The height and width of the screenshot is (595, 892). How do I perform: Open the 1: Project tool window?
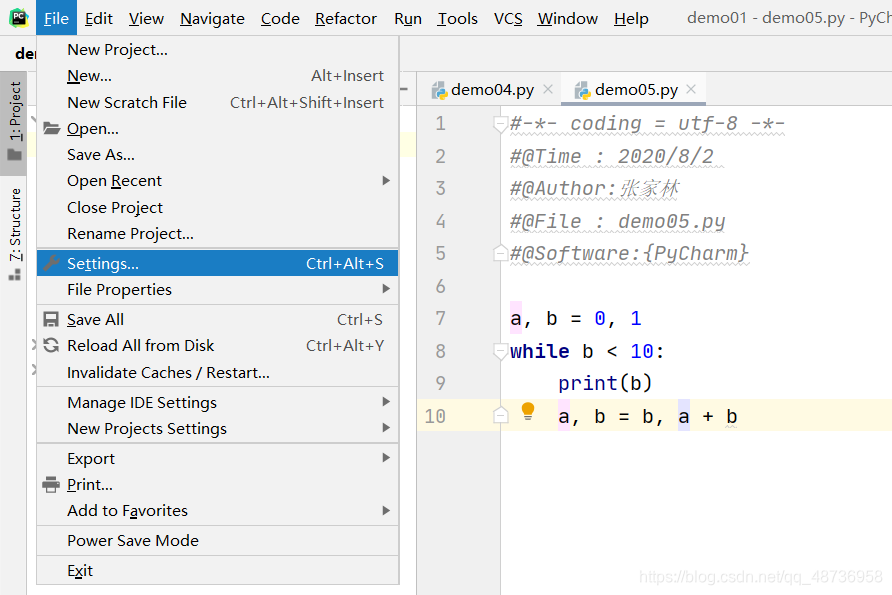[x=15, y=121]
